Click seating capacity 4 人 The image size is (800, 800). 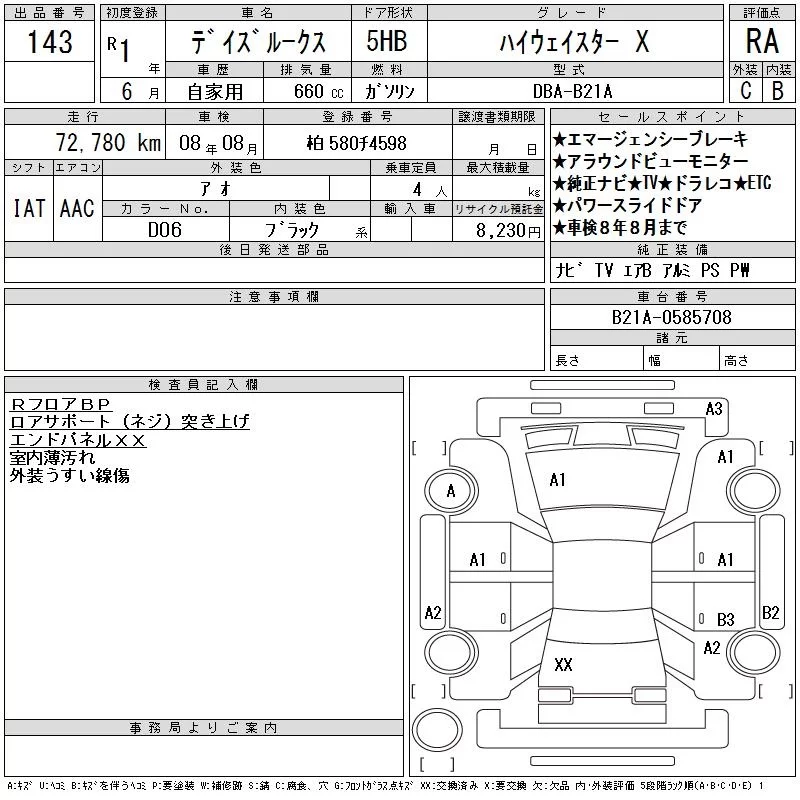tap(430, 190)
